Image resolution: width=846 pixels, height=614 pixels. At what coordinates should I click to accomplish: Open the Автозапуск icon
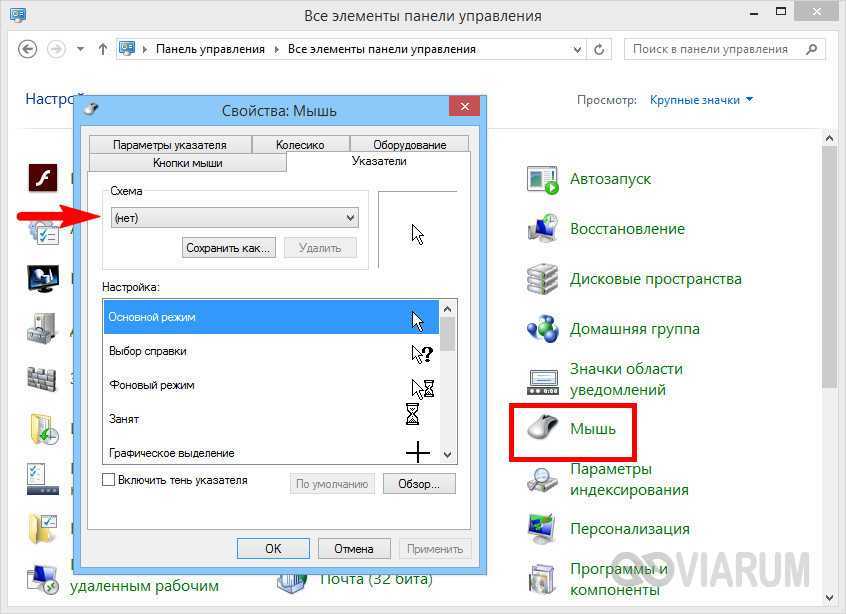543,180
